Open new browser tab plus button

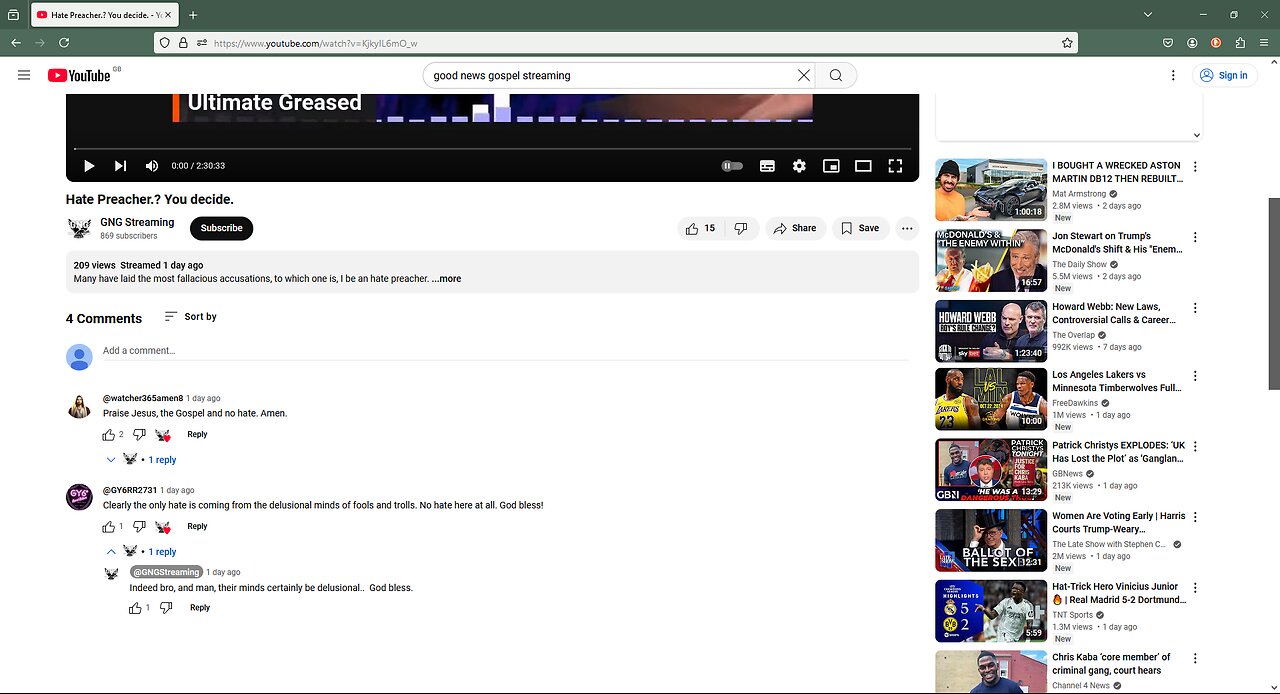(193, 15)
